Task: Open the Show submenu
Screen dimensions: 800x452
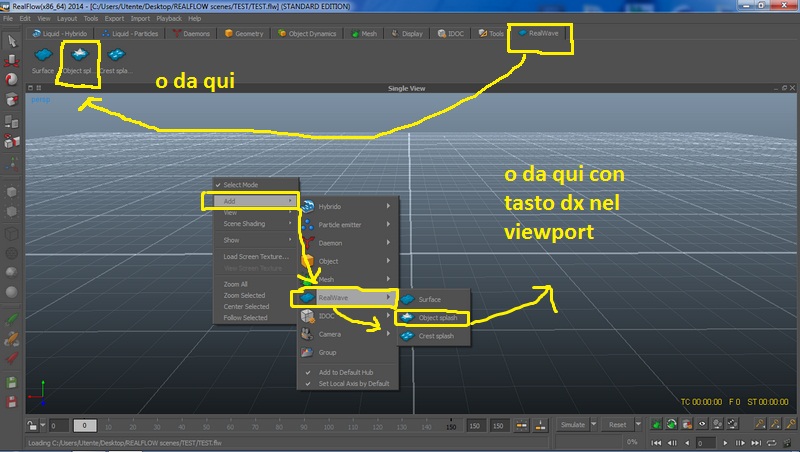Action: pyautogui.click(x=256, y=240)
